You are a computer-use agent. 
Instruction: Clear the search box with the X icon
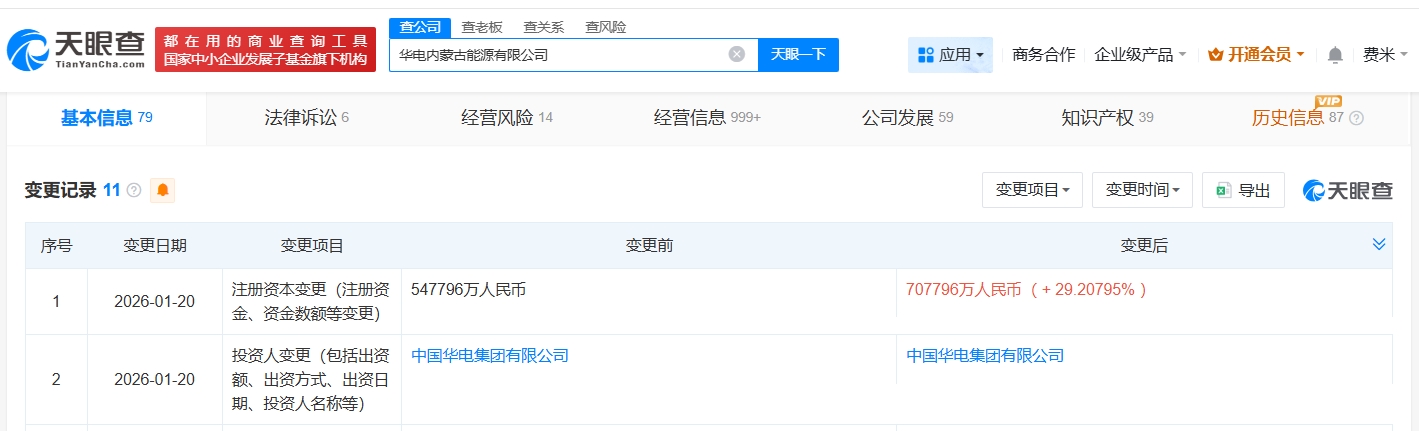click(x=737, y=55)
